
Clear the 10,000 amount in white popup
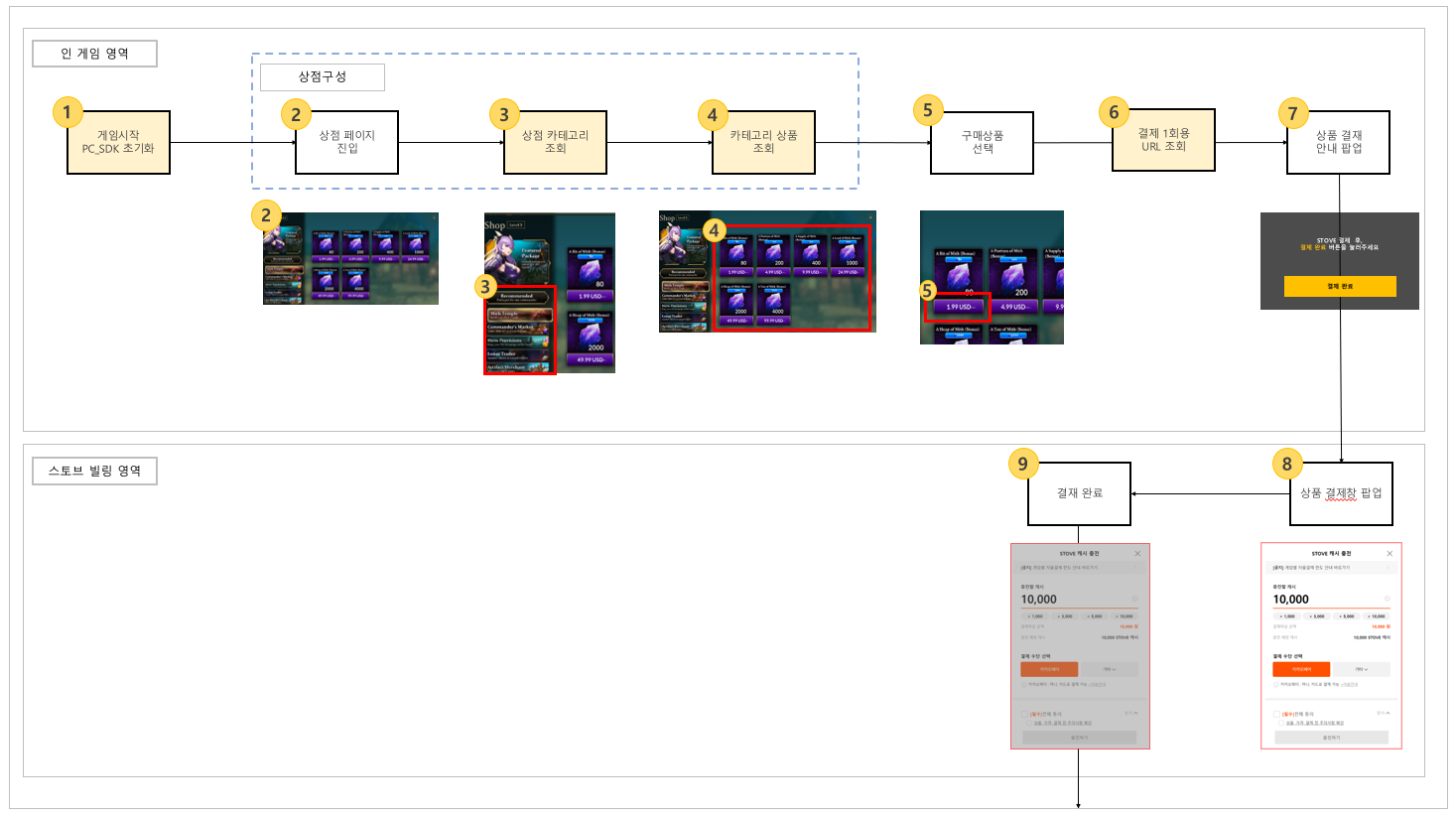pos(1387,599)
